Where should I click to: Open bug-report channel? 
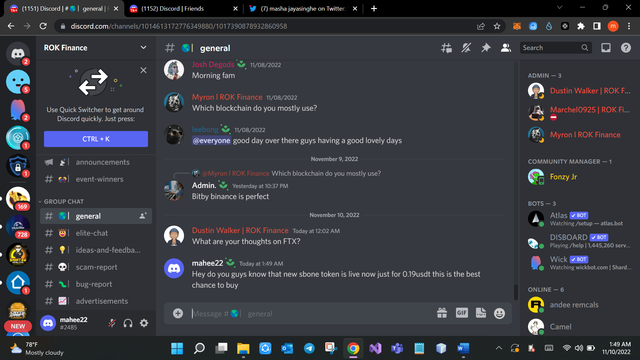pos(96,284)
